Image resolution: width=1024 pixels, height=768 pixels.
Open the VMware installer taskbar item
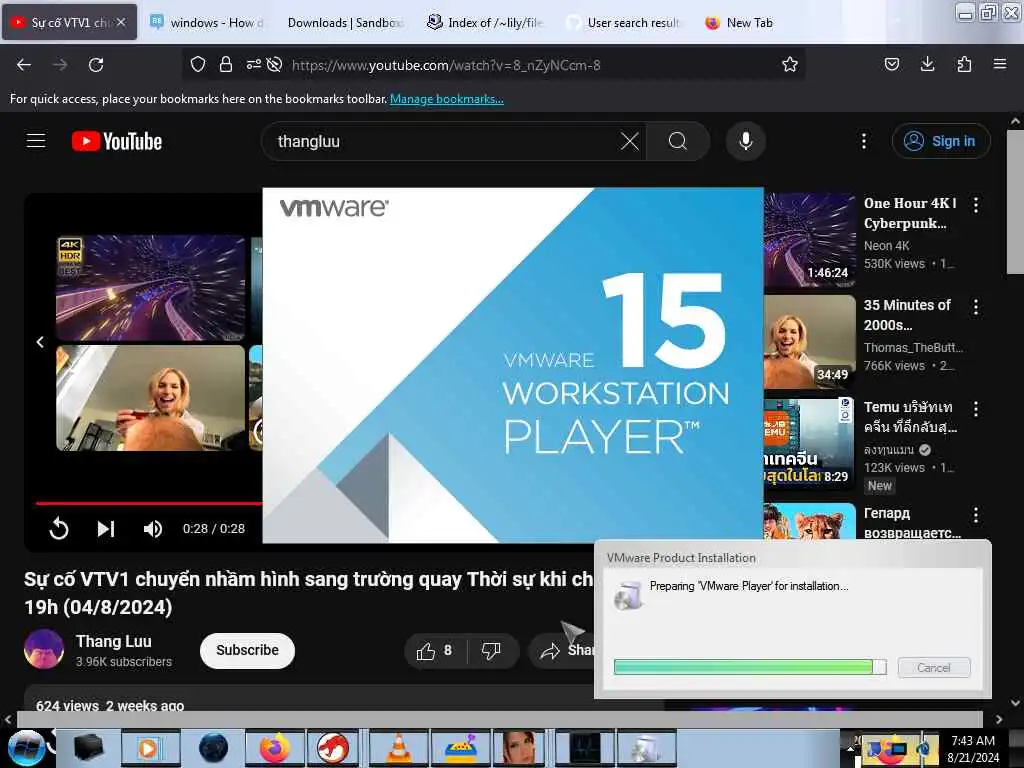tap(646, 748)
